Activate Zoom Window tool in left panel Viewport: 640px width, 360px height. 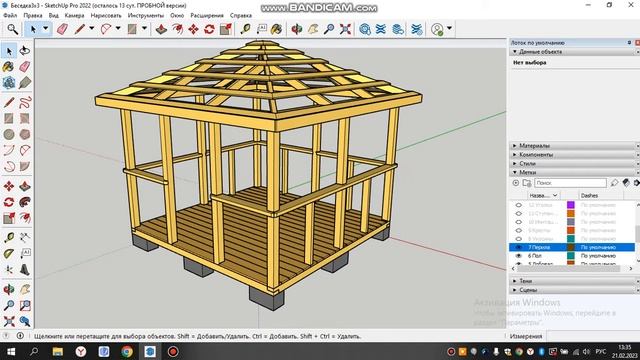tap(25, 305)
